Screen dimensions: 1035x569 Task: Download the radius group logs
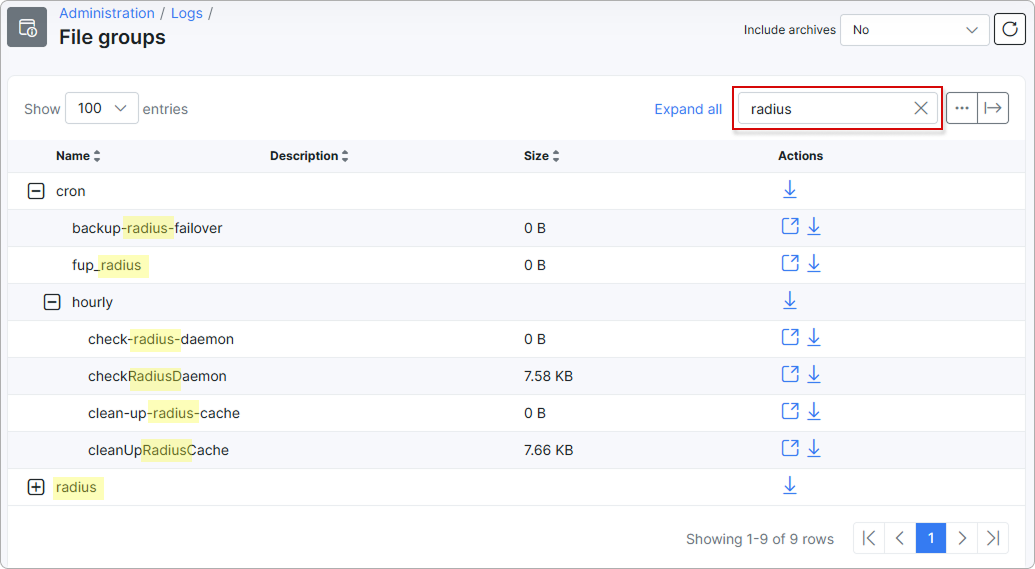click(x=789, y=485)
